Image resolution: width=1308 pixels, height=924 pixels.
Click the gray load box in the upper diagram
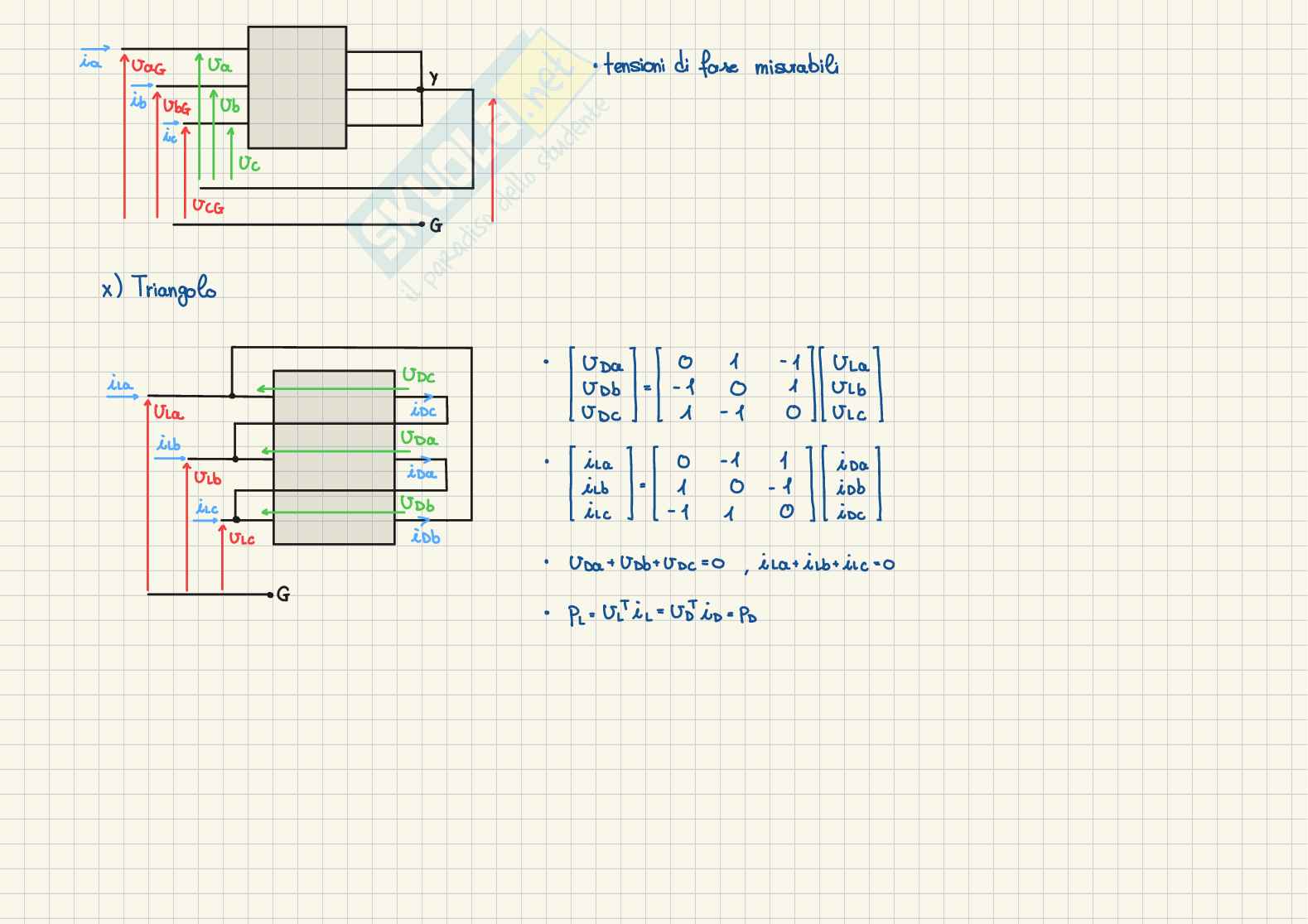[x=297, y=88]
